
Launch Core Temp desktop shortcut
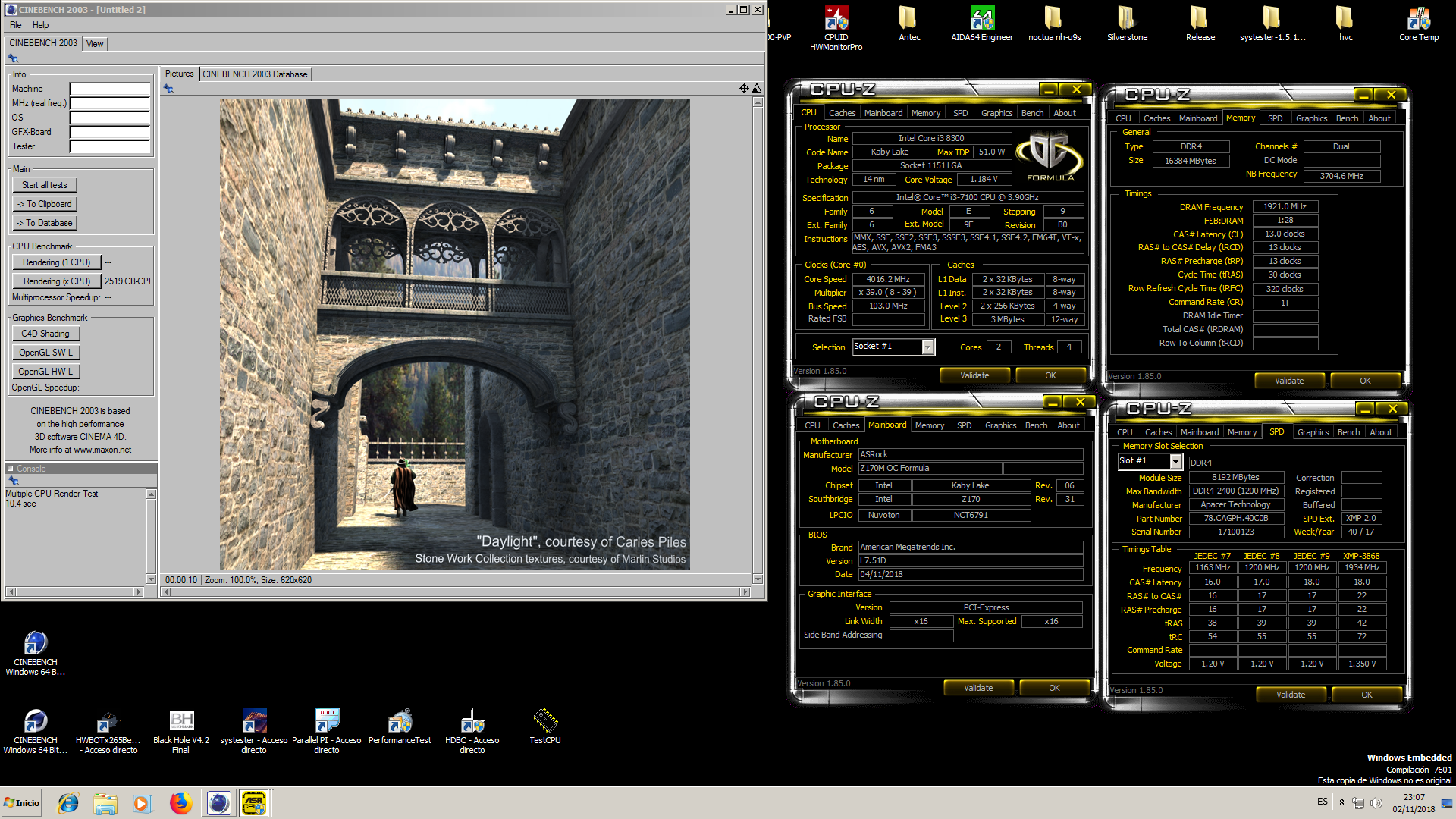[x=1418, y=24]
